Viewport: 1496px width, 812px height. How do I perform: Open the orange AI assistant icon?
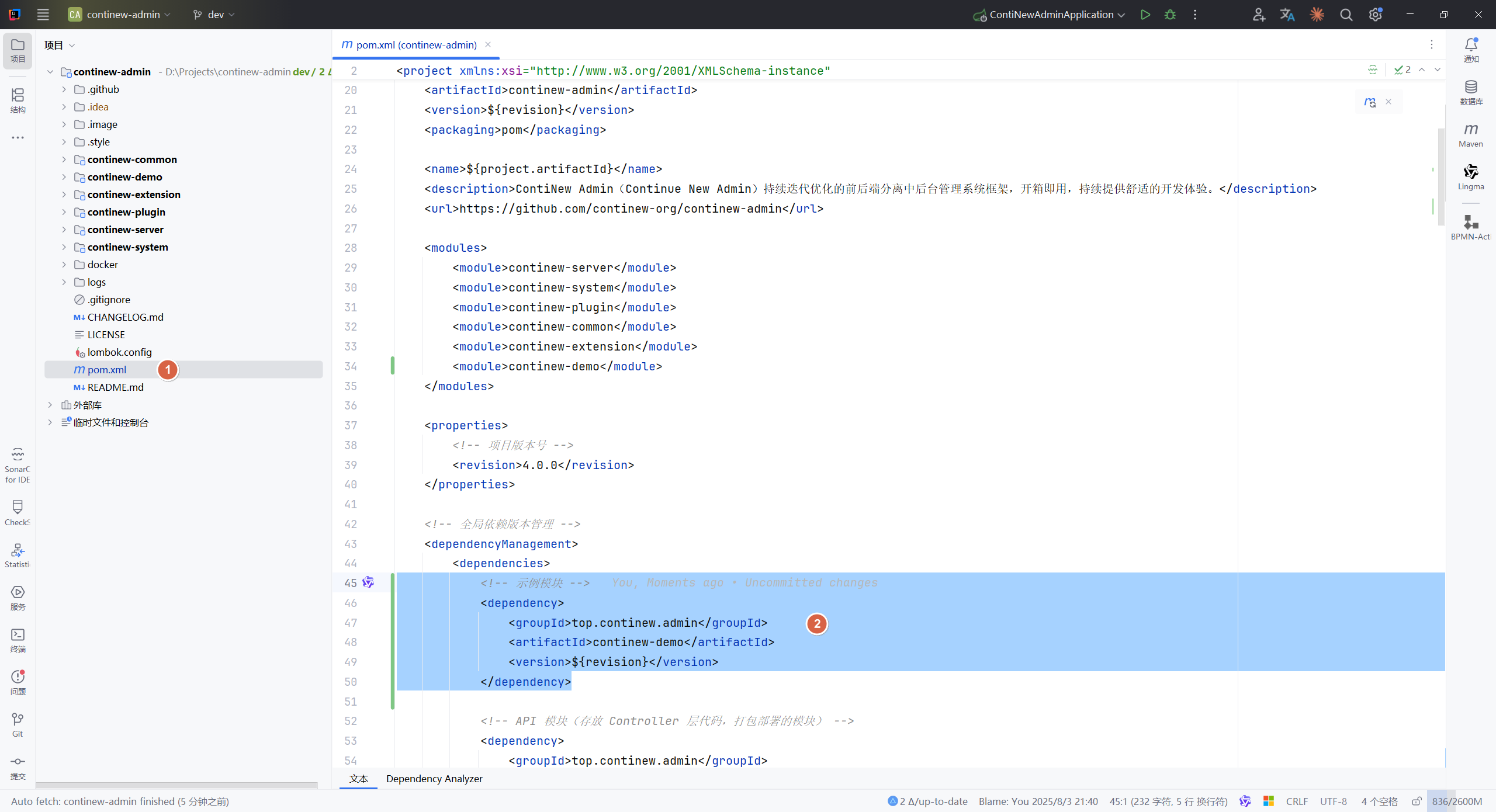pyautogui.click(x=1317, y=15)
